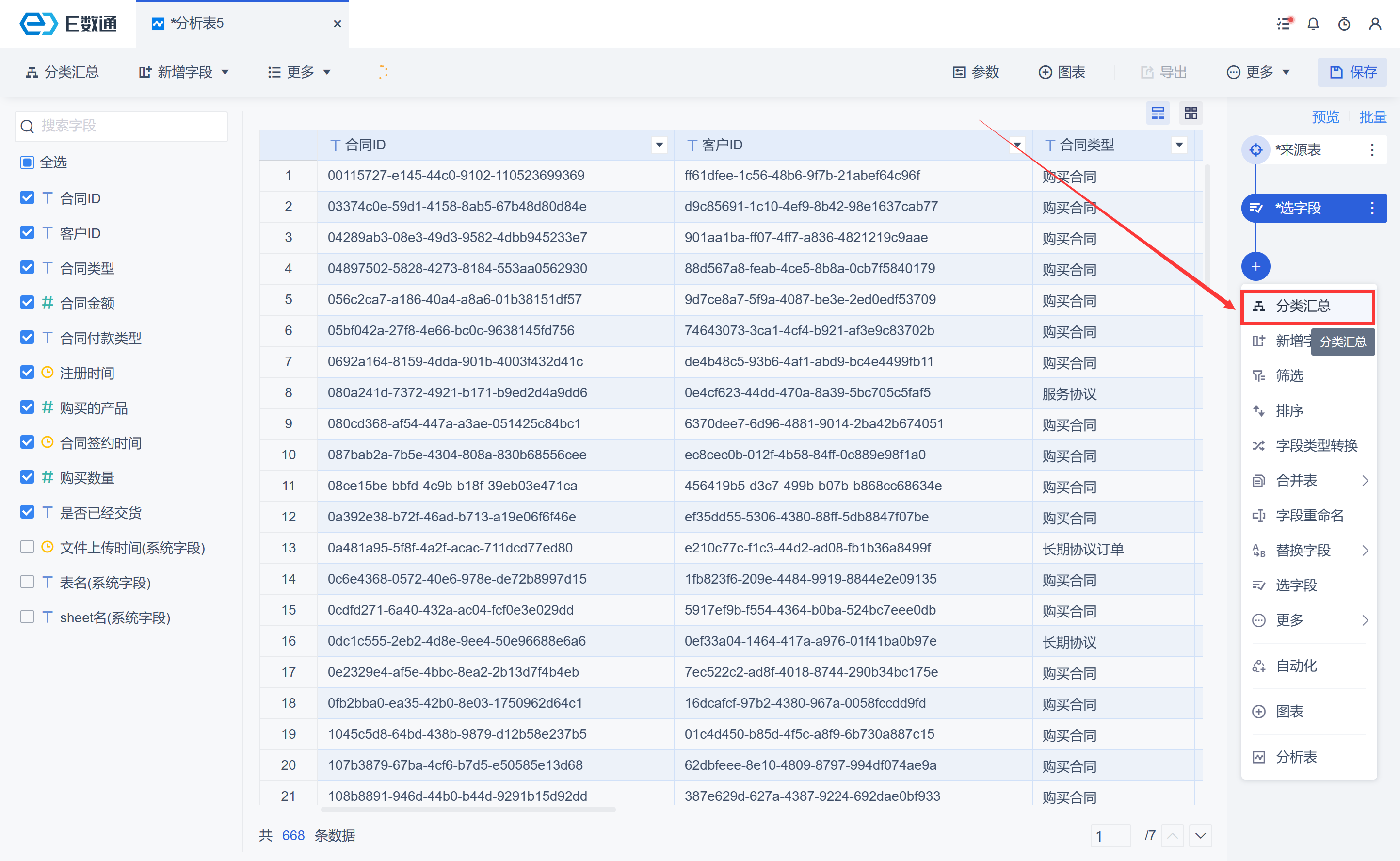Uncheck the 合同金额 field checkbox
This screenshot has width=1400, height=861.
[x=27, y=302]
